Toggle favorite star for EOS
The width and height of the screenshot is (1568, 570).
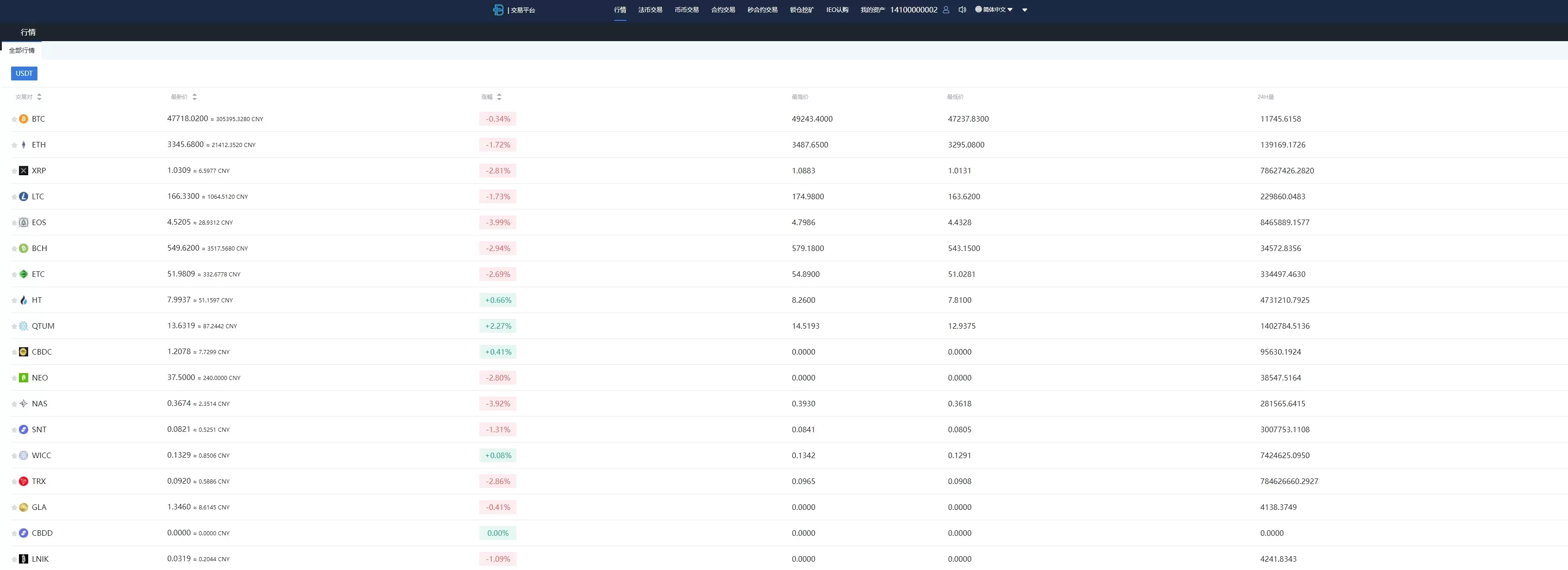(14, 223)
